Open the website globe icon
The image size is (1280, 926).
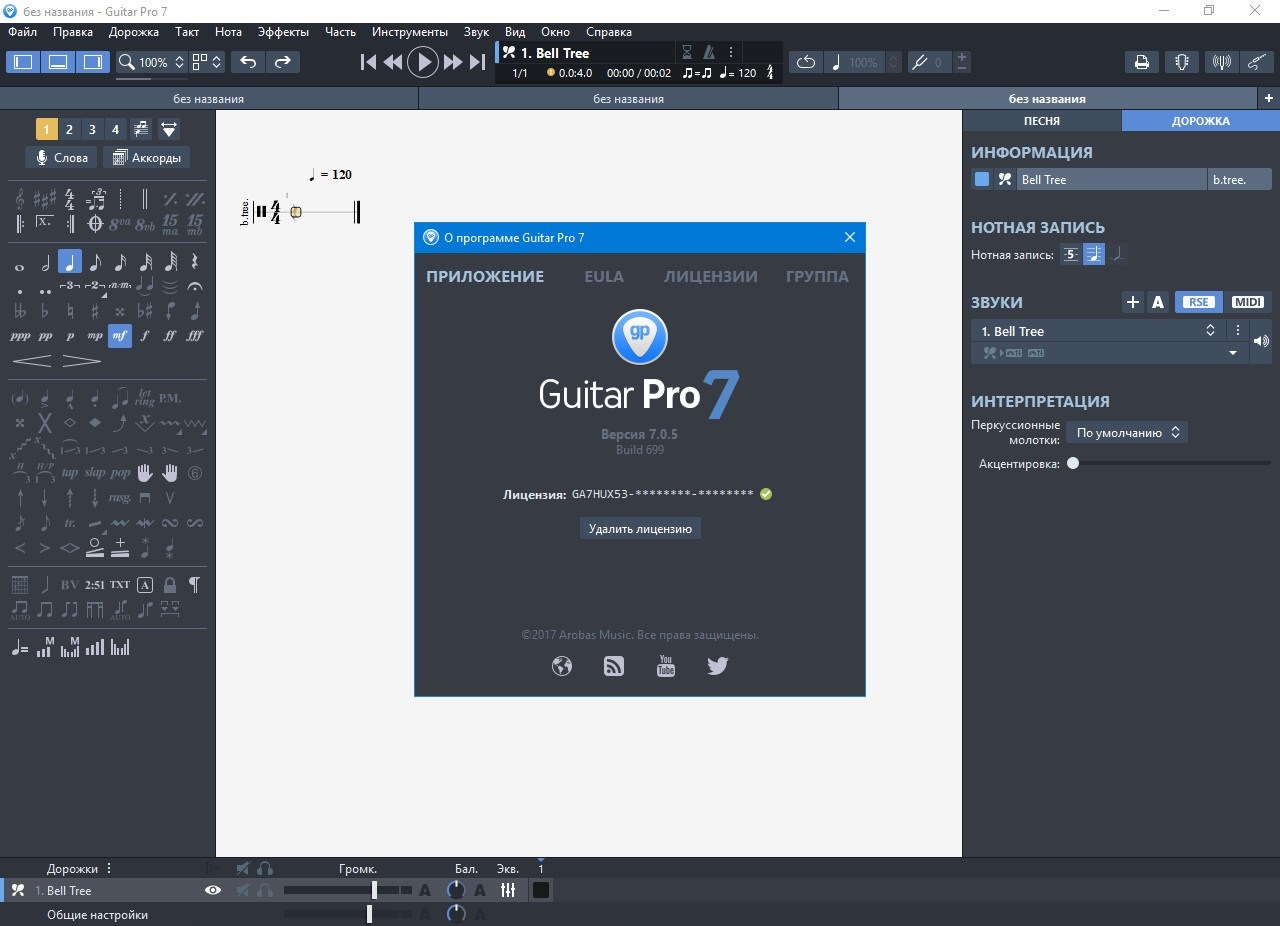point(562,666)
